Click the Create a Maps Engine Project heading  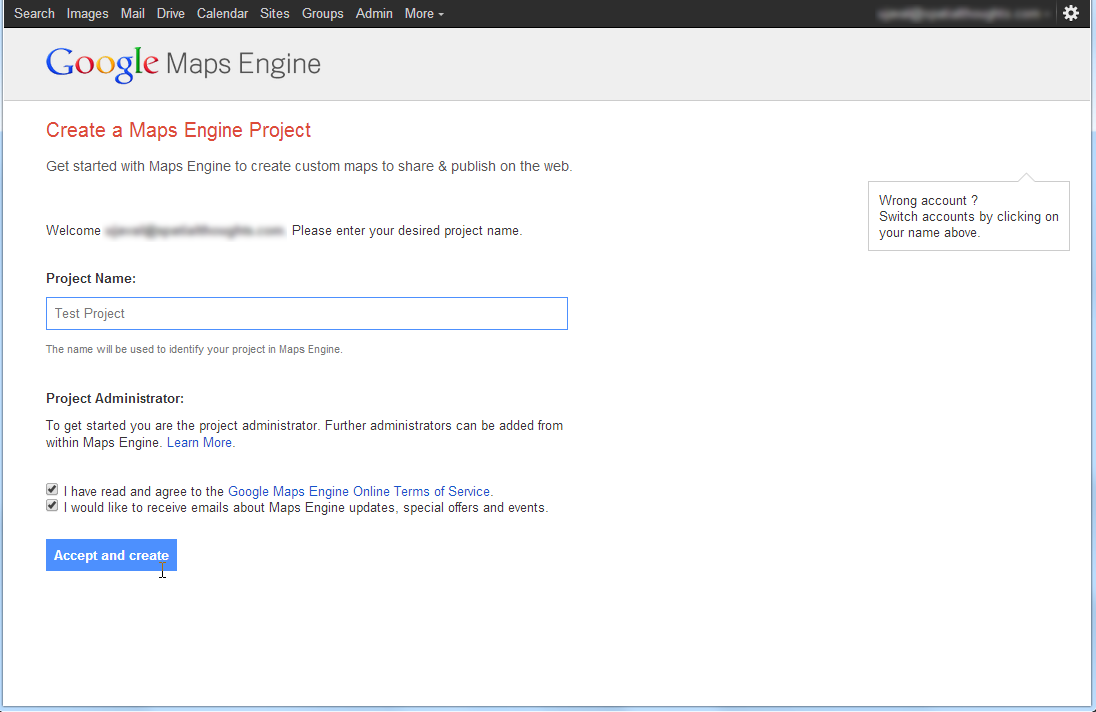[x=178, y=130]
